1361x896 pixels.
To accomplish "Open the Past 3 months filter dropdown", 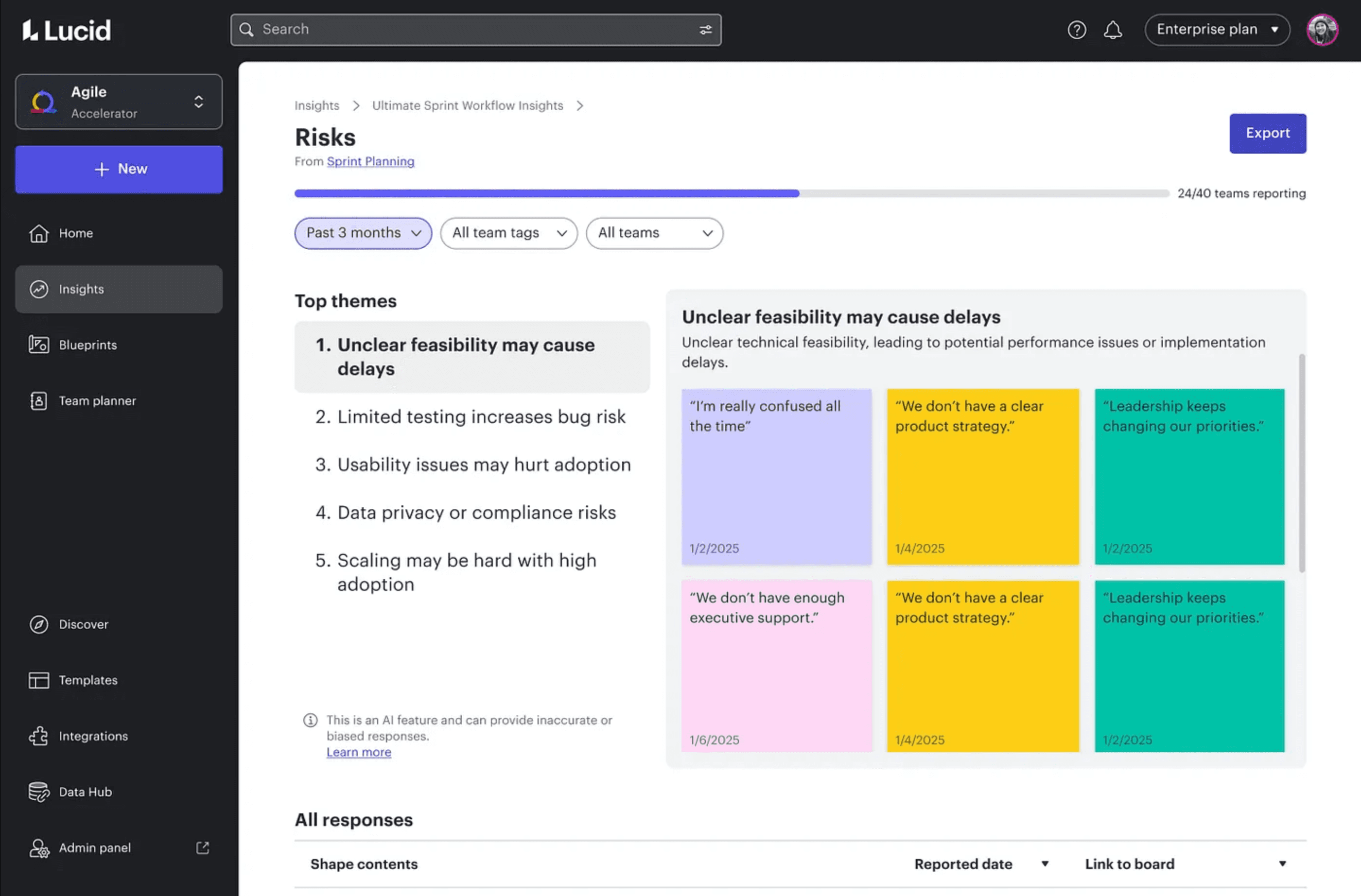I will click(363, 233).
